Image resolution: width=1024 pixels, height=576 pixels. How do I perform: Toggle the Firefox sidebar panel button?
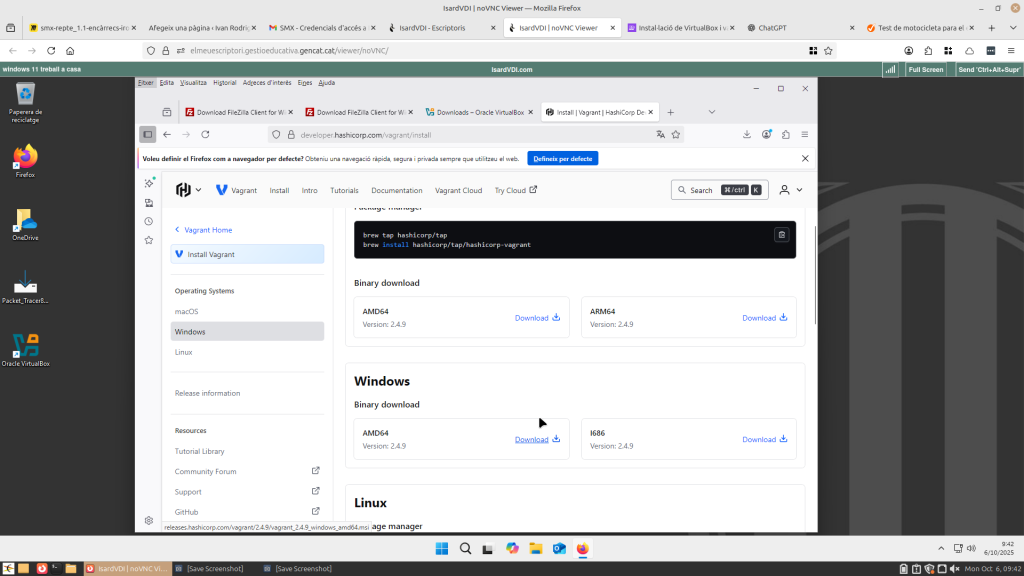point(148,134)
